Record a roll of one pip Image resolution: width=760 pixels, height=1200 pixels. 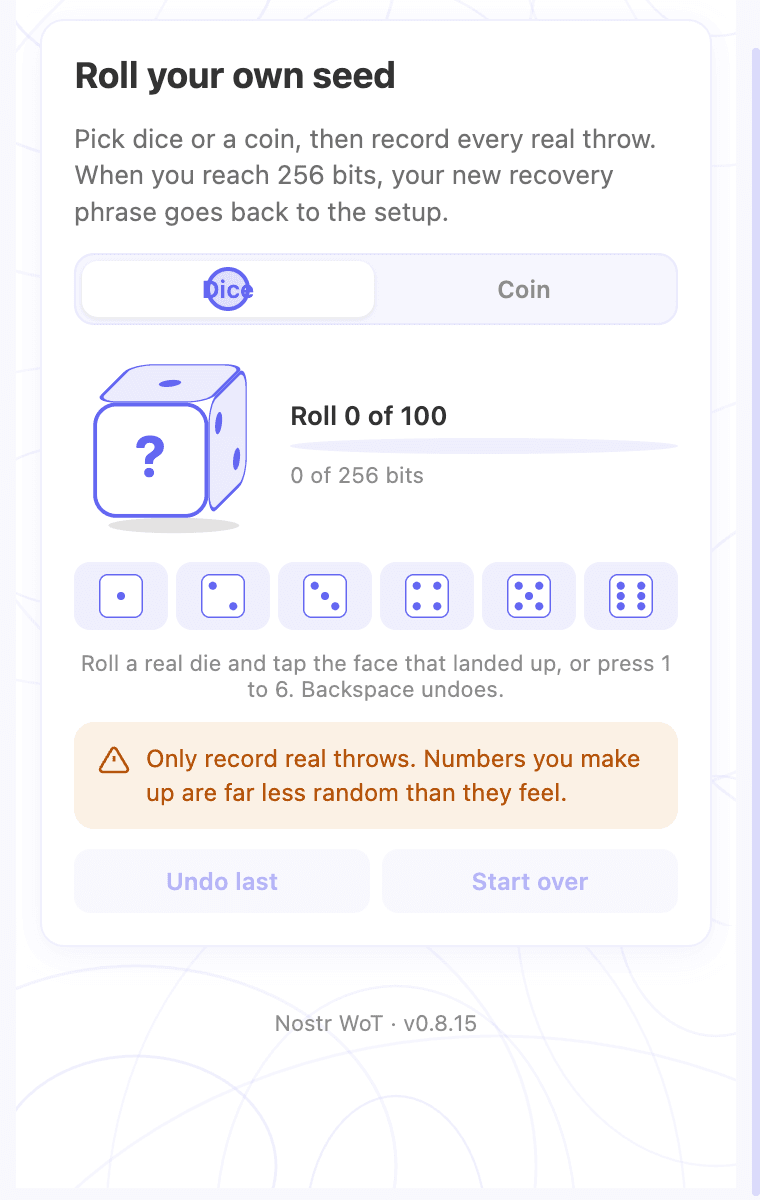click(x=121, y=596)
